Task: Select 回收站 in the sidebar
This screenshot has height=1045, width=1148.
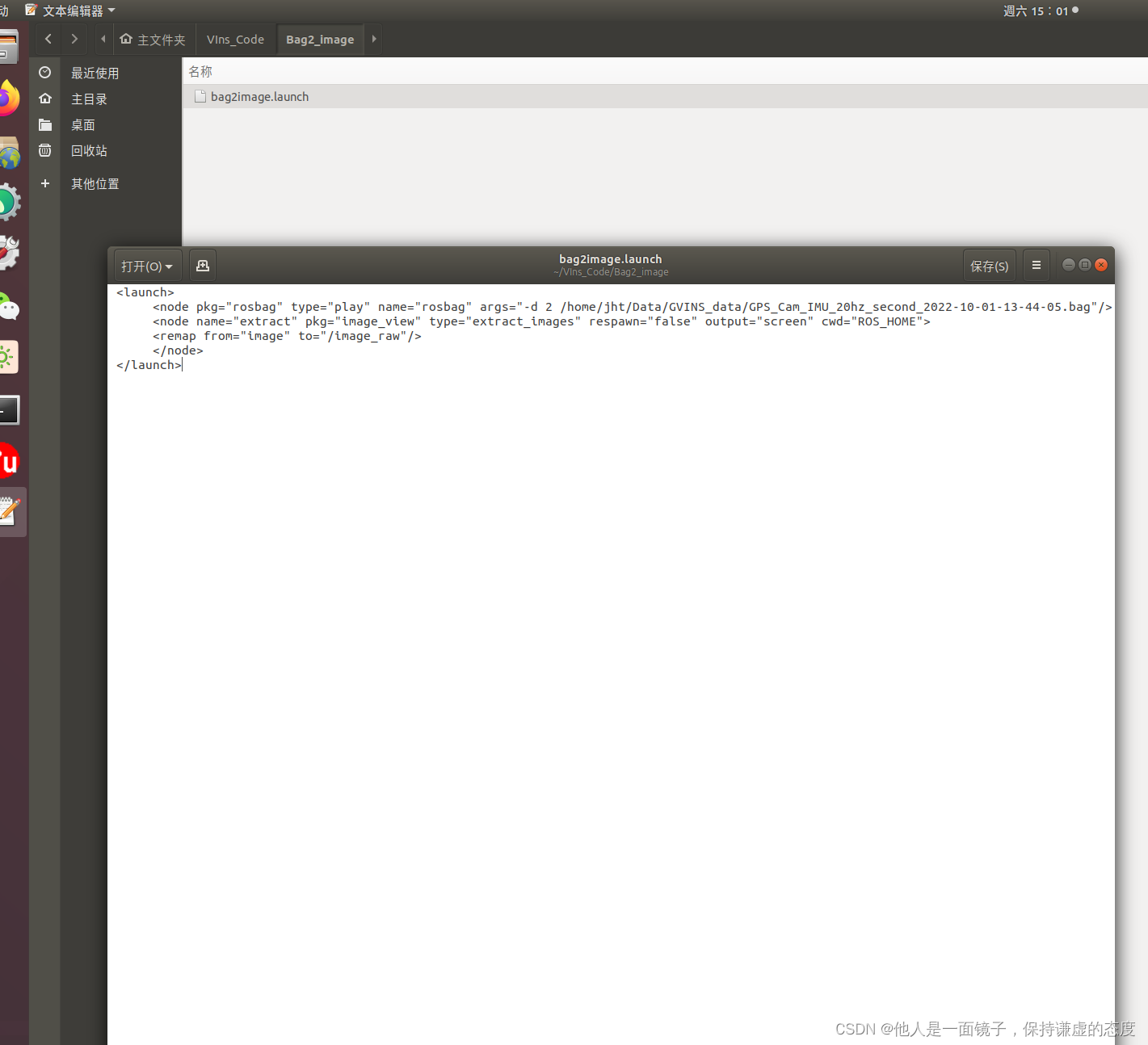Action: pos(89,150)
